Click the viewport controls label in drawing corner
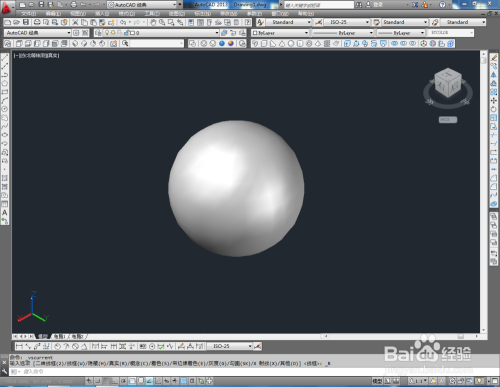500x387 pixels. click(37, 56)
